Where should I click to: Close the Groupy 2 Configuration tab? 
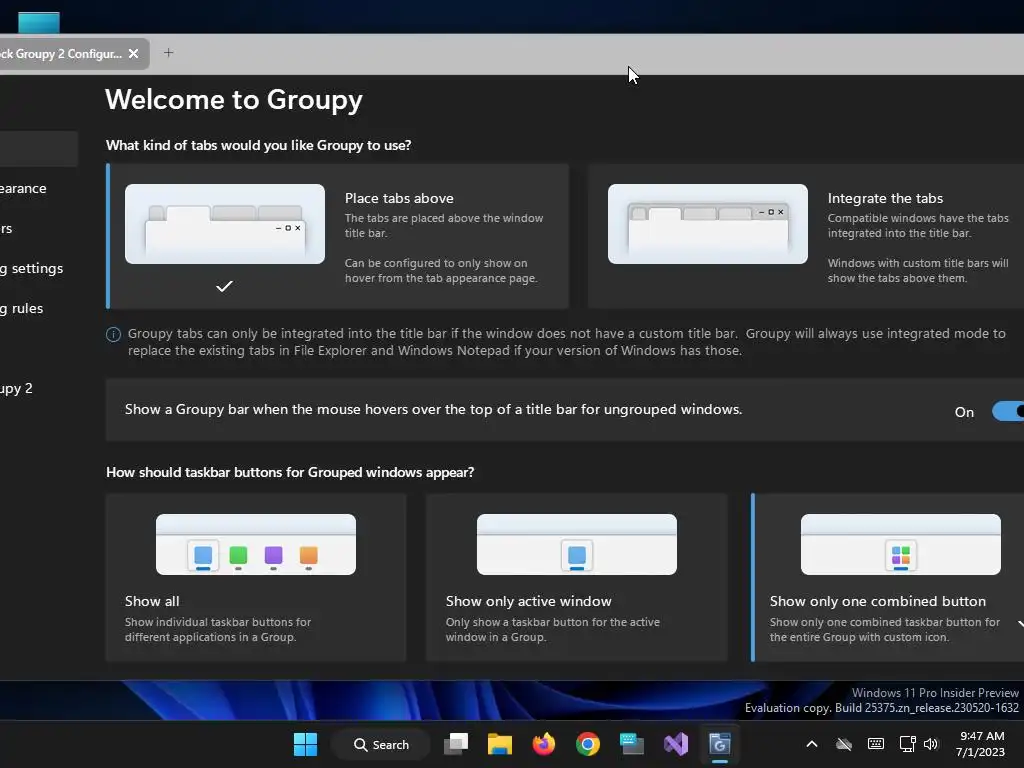(133, 54)
